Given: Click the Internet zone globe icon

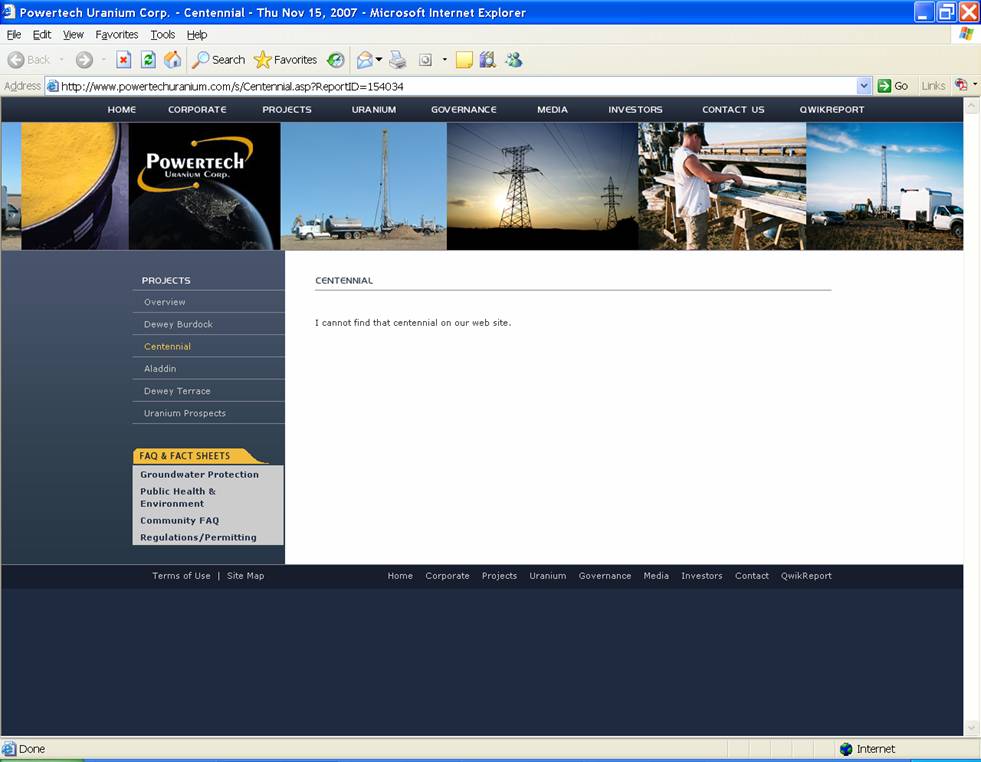Looking at the screenshot, I should click(x=846, y=749).
